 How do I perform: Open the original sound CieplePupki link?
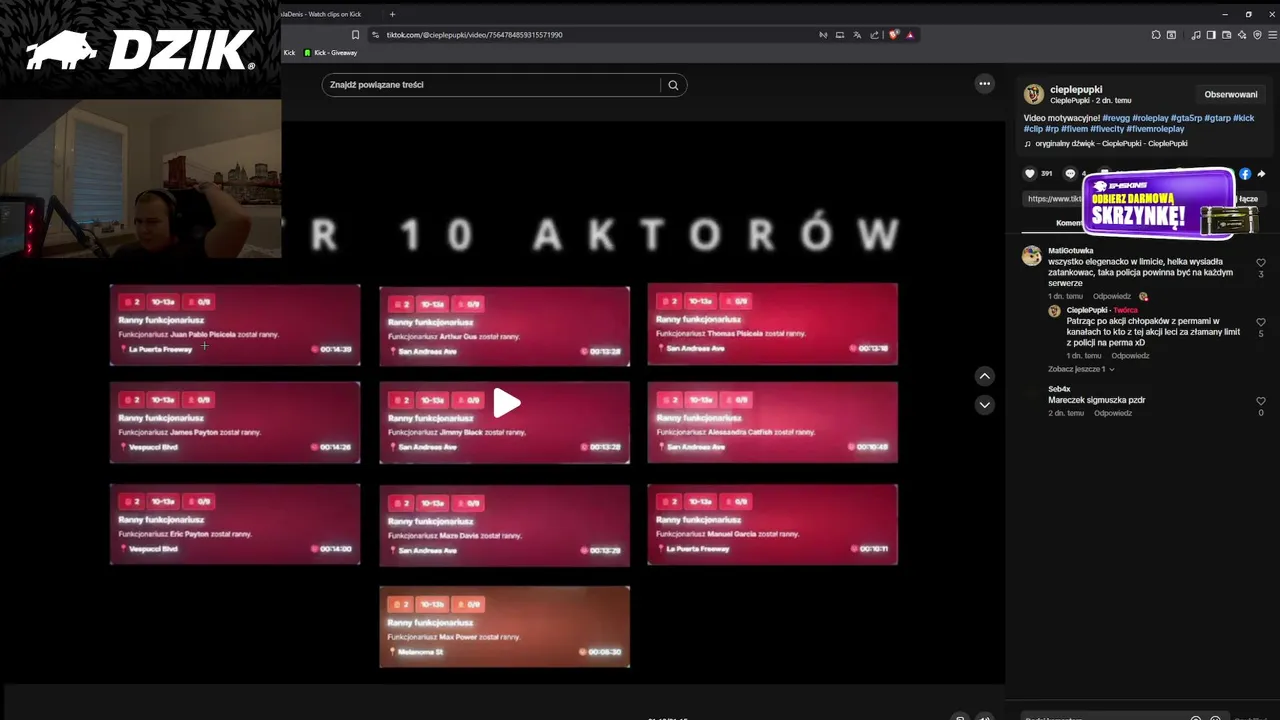pyautogui.click(x=1111, y=144)
